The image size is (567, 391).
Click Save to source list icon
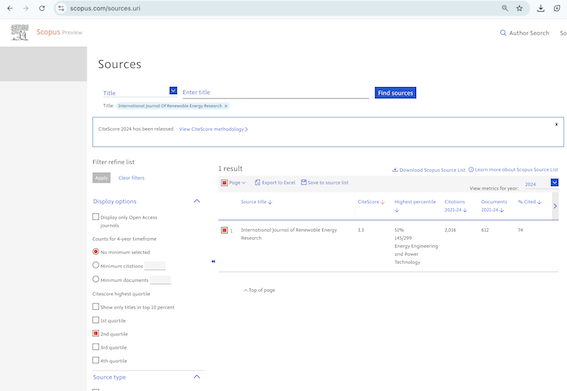point(304,182)
